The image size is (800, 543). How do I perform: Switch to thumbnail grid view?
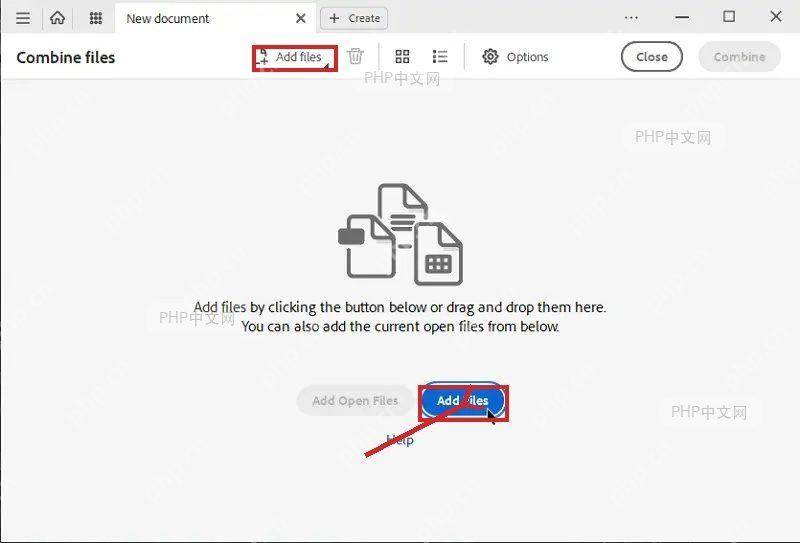coord(402,57)
